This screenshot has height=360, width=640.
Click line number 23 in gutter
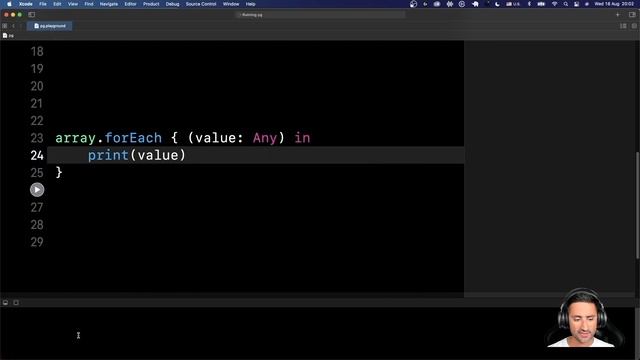[37, 138]
